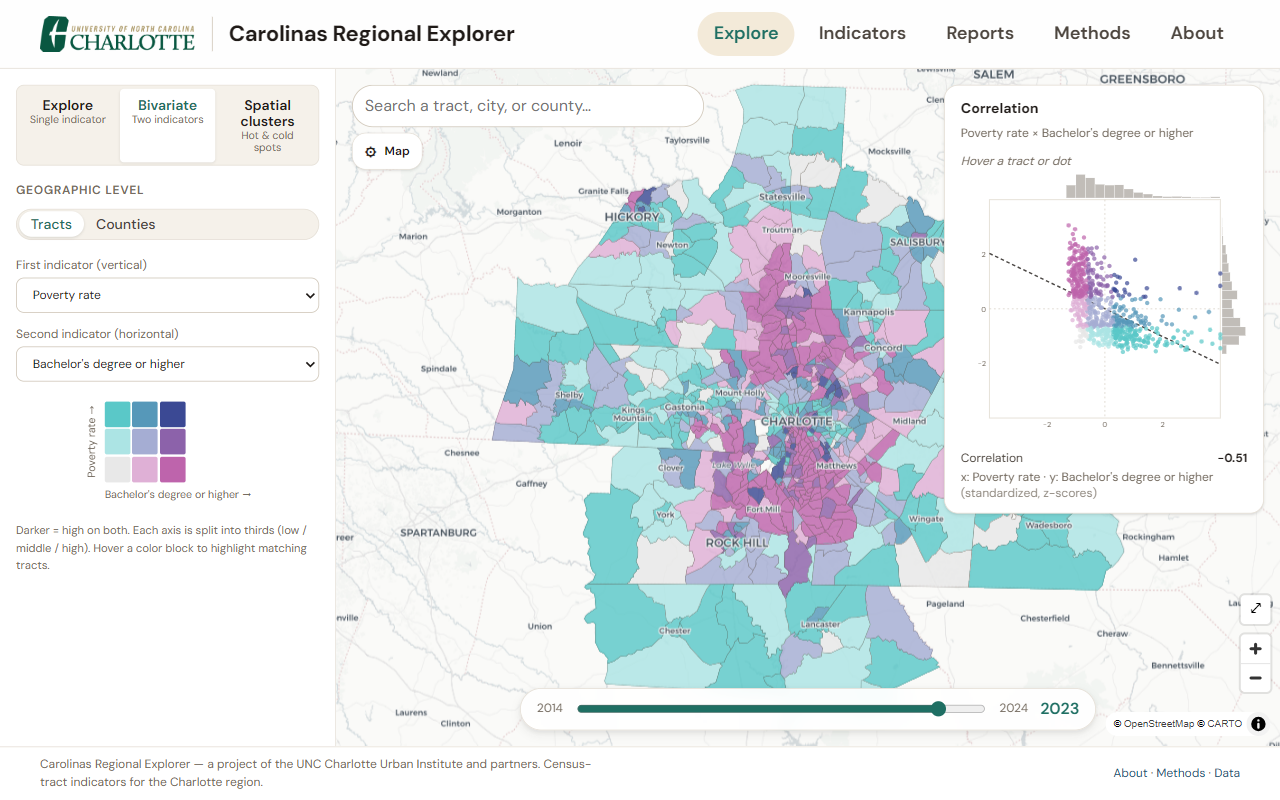Switch geographic level to Tracts
Image resolution: width=1280 pixels, height=800 pixels.
pyautogui.click(x=51, y=224)
